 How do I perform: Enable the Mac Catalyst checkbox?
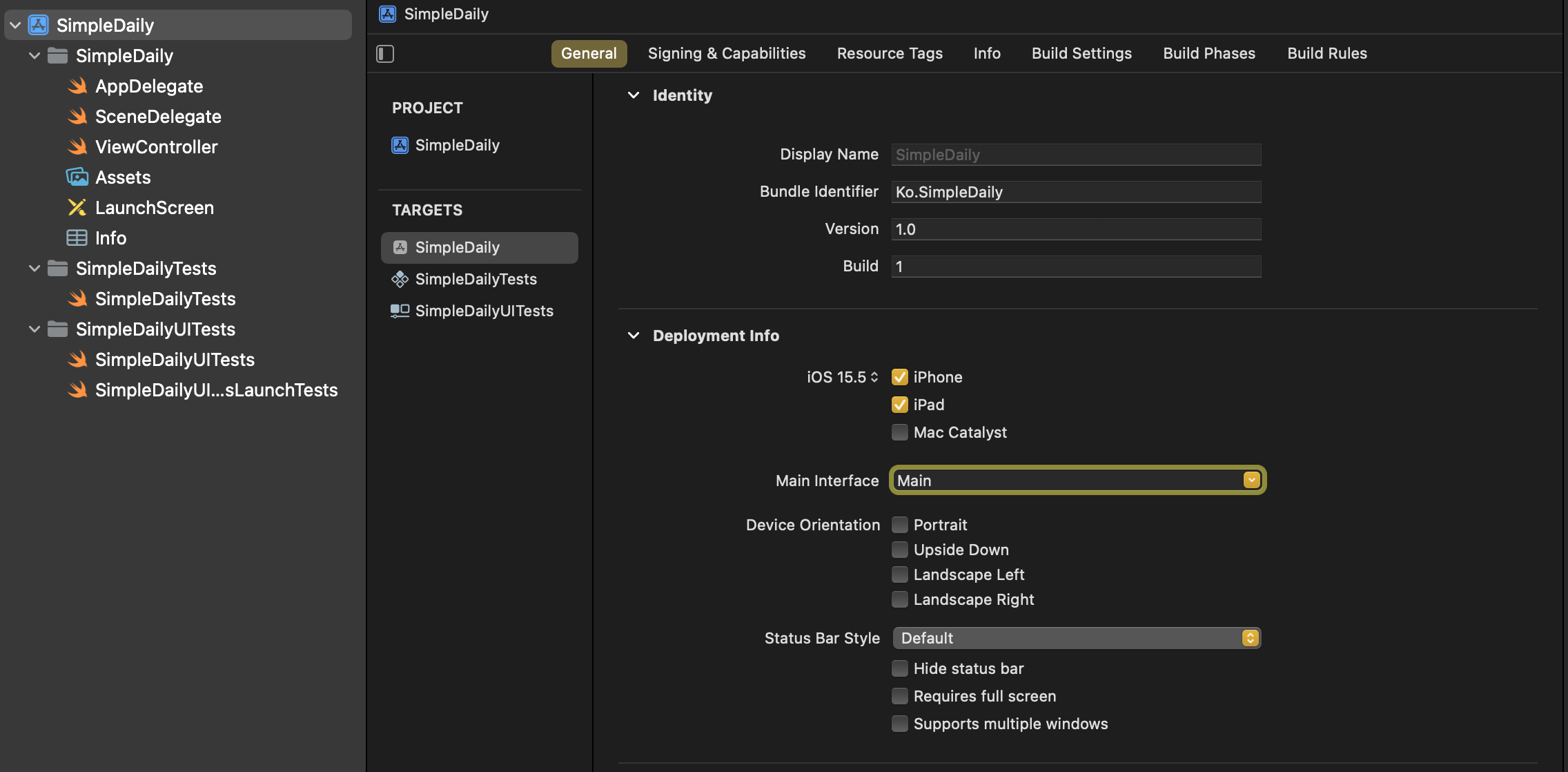pyautogui.click(x=899, y=432)
